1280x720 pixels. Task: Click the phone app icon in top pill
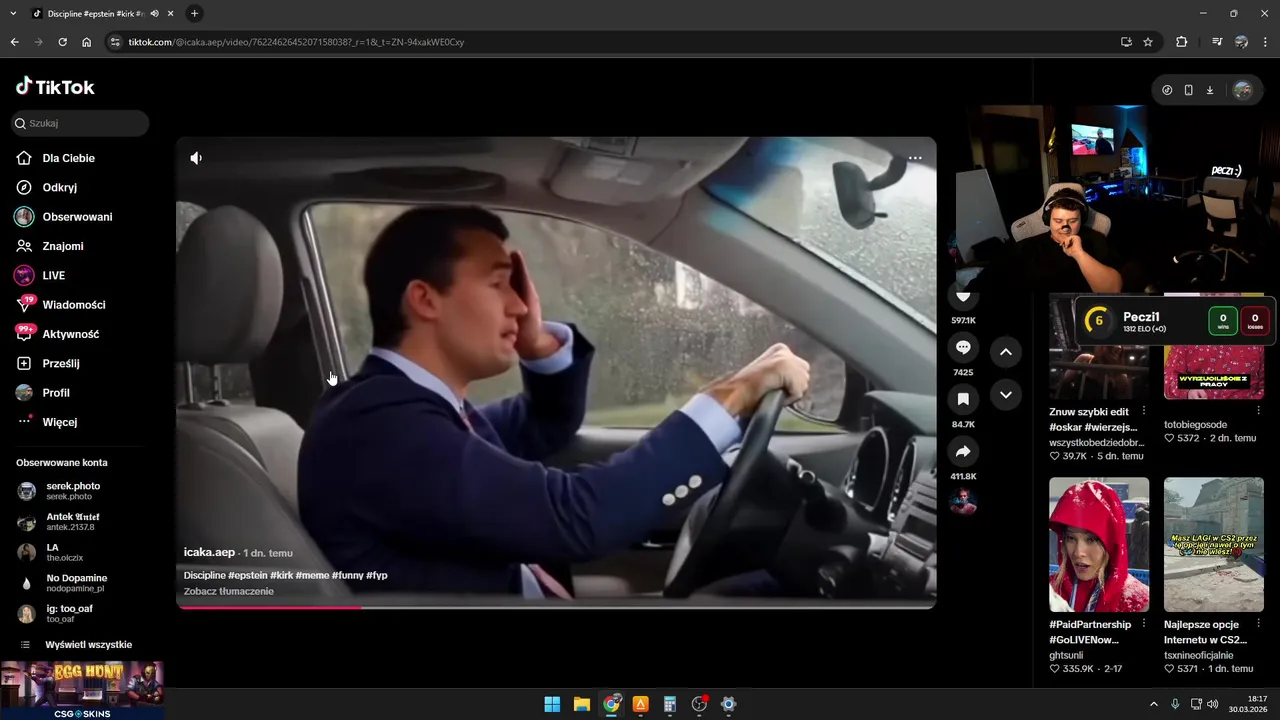pyautogui.click(x=1188, y=90)
